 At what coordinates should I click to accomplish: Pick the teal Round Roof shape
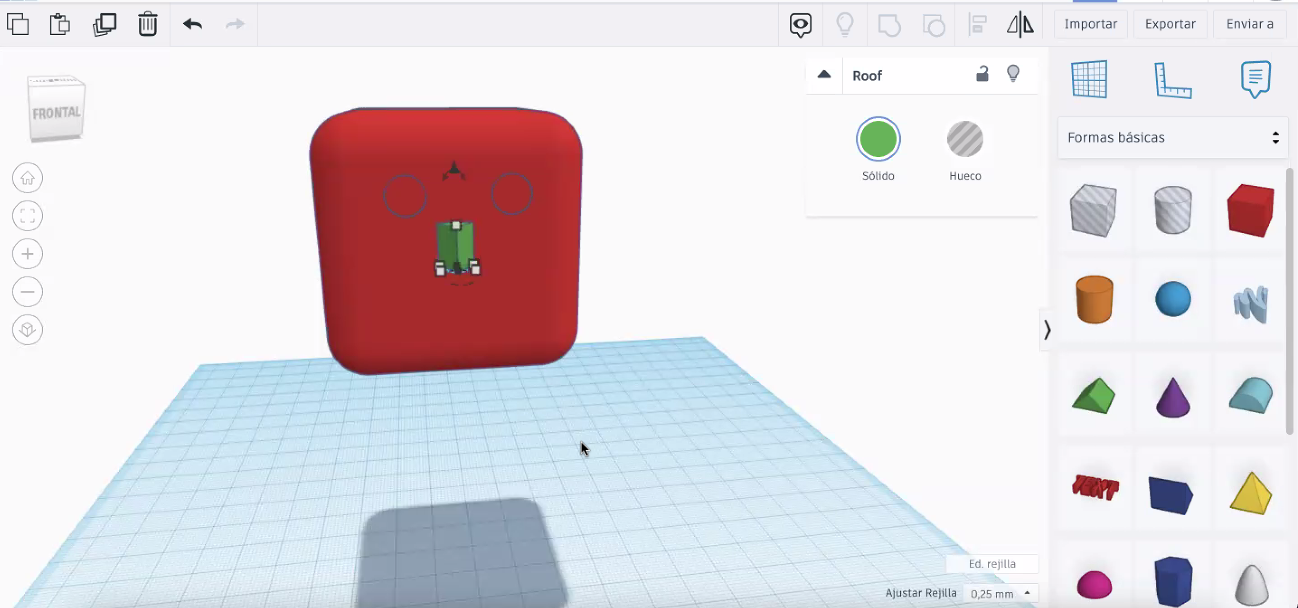coord(1251,395)
